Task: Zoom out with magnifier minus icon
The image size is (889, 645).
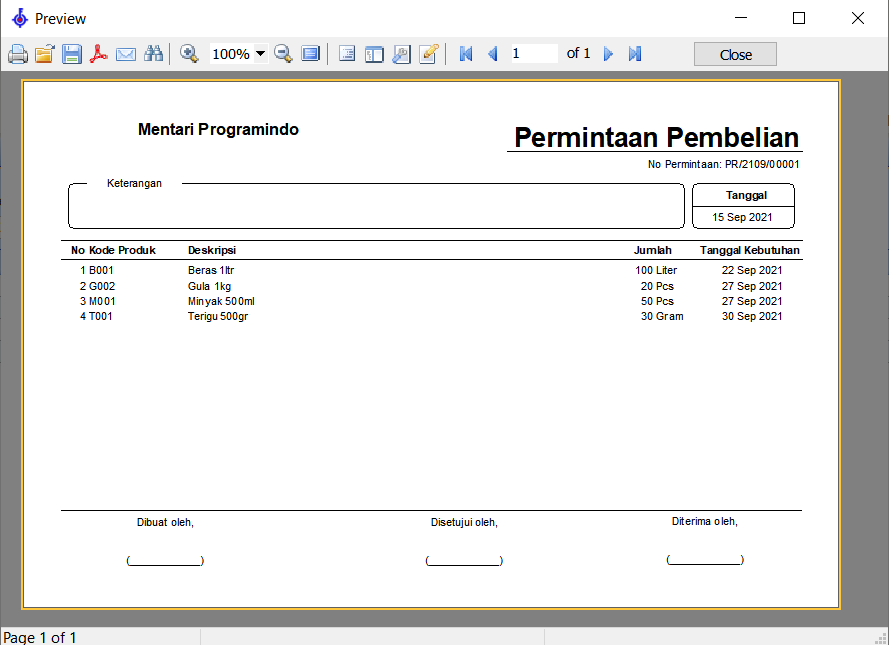Action: coord(283,54)
